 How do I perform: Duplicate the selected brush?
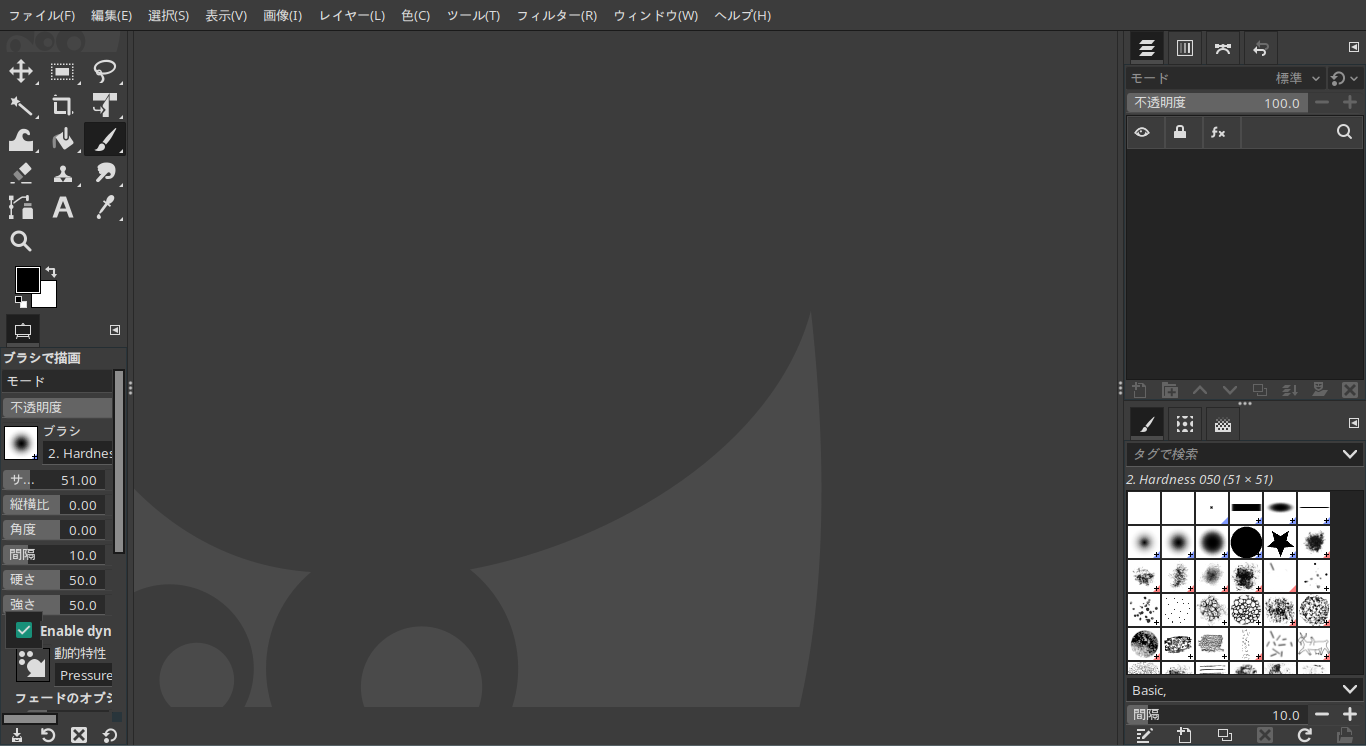click(x=1225, y=736)
